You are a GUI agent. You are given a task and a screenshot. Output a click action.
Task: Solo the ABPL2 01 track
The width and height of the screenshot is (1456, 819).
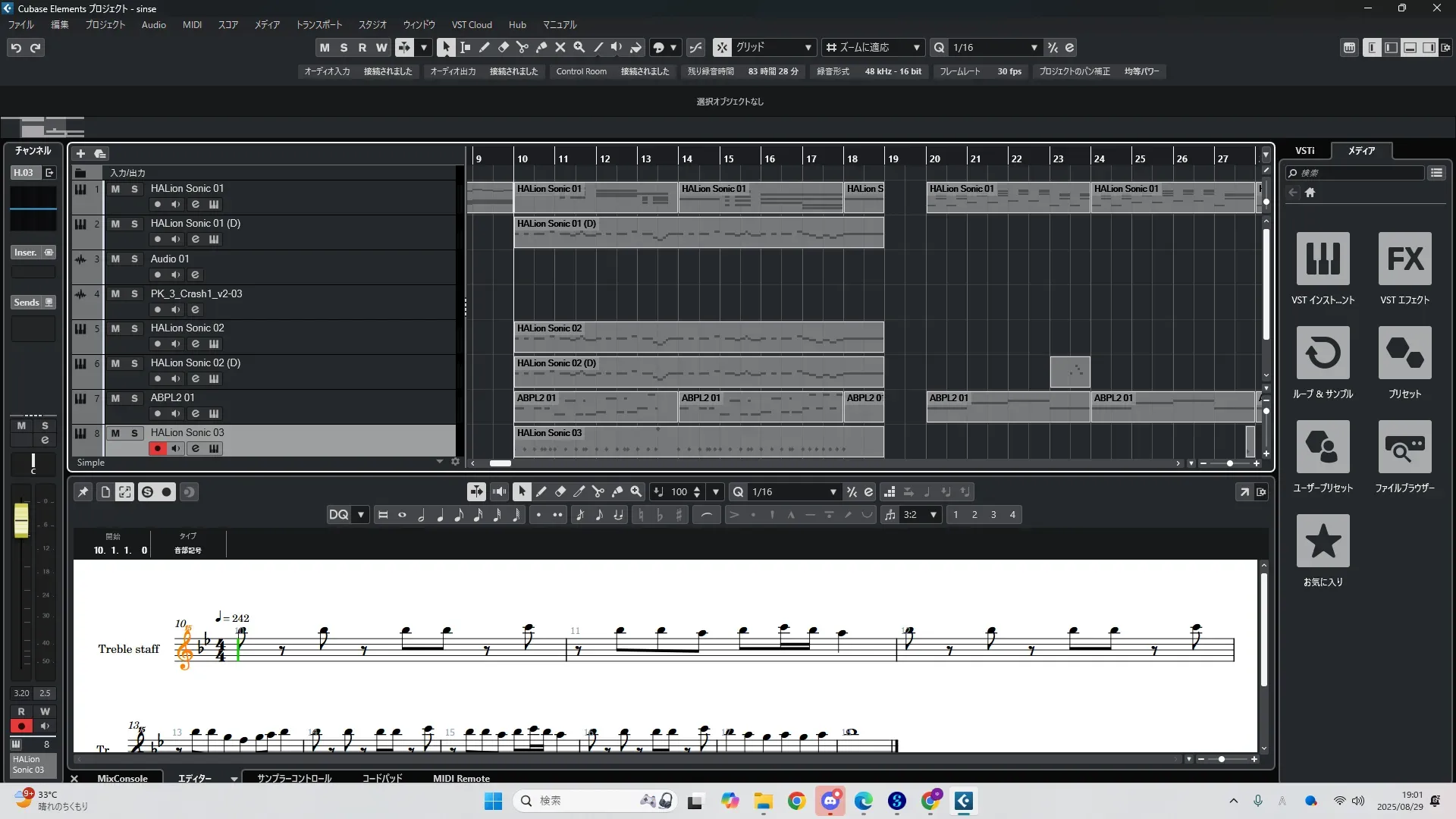pyautogui.click(x=134, y=398)
